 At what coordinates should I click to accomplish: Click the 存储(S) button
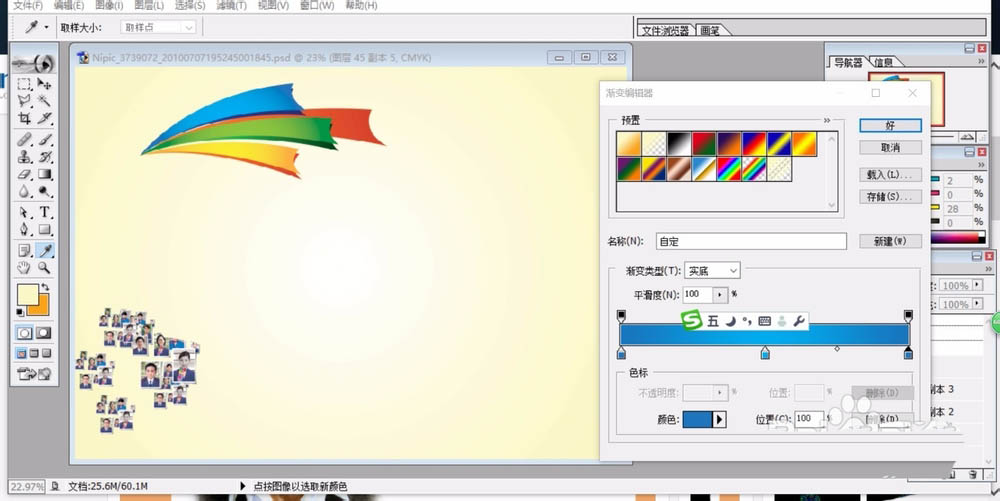[890, 196]
